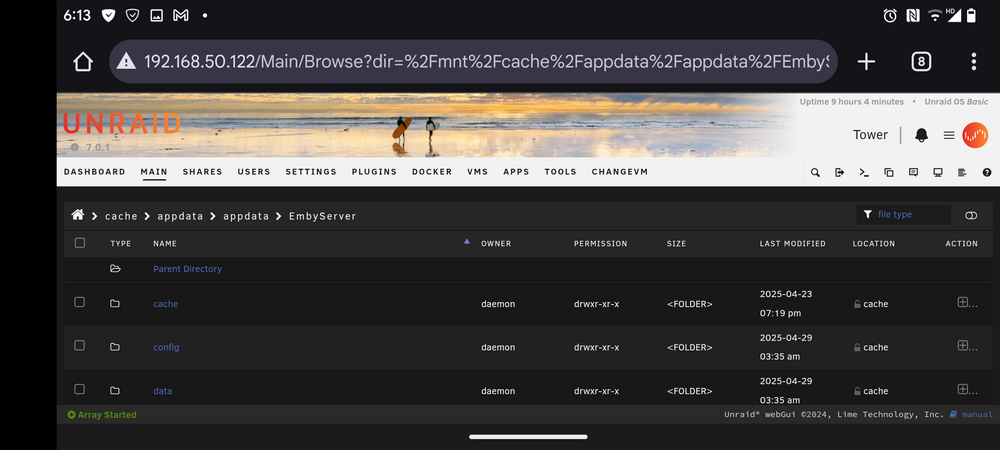1000x450 pixels.
Task: Open the cache folder link
Action: 166,304
